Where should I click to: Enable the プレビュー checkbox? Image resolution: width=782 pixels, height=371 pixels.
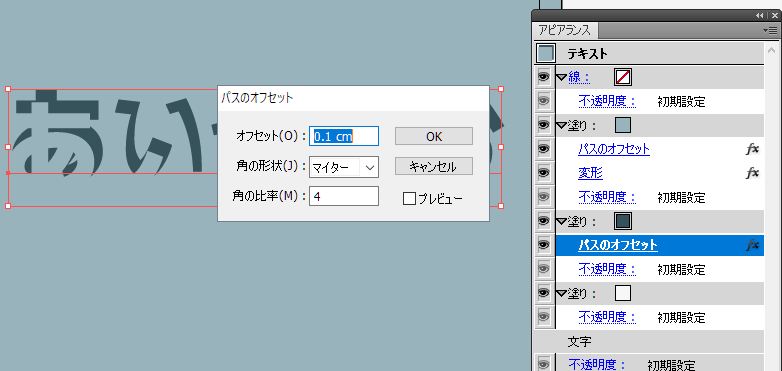pos(409,199)
